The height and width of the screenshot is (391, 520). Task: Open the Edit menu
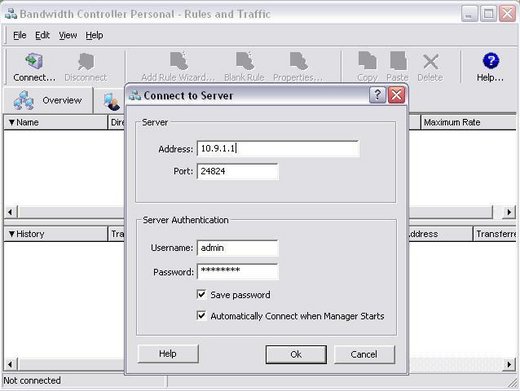[42, 35]
